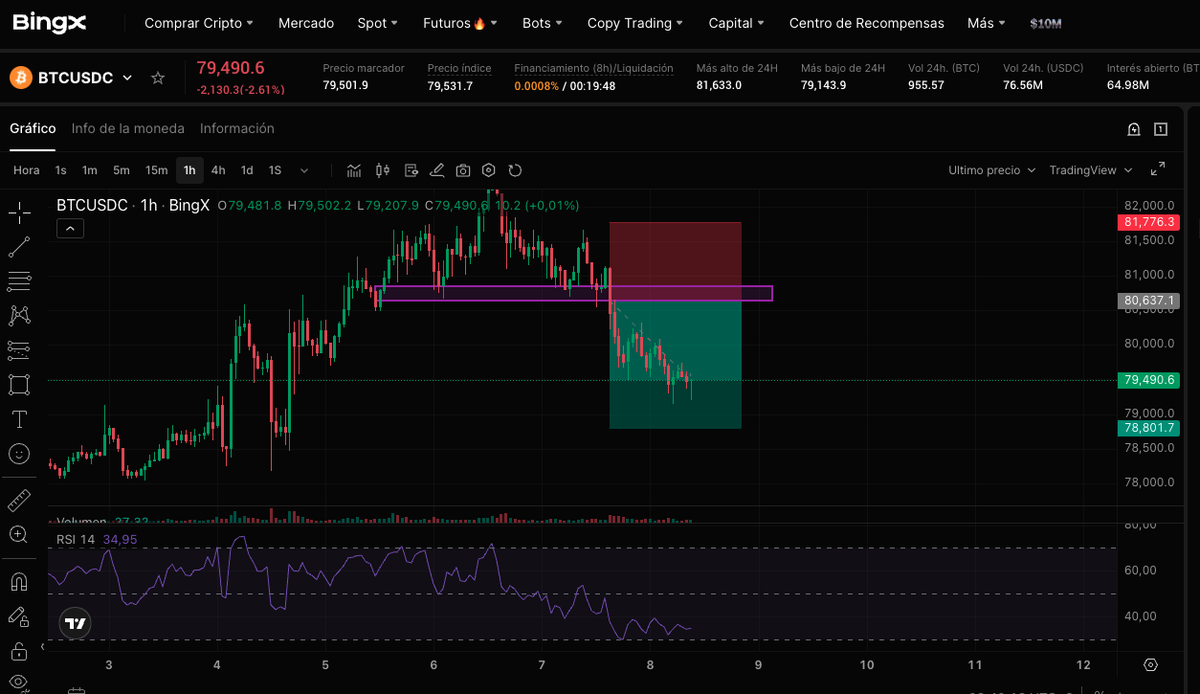This screenshot has width=1200, height=694.
Task: Click the reset chart refresh icon
Action: [x=515, y=170]
